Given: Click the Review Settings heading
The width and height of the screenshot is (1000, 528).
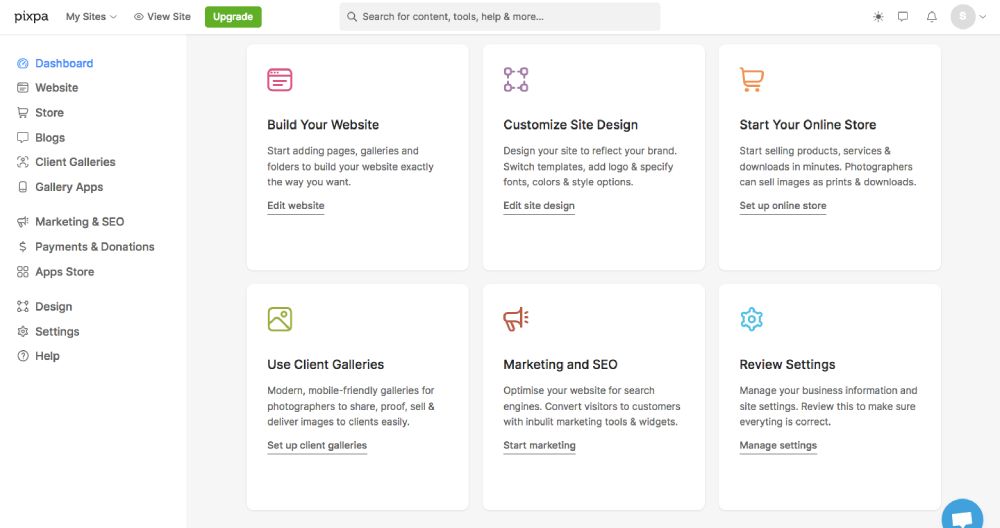Looking at the screenshot, I should (x=787, y=365).
